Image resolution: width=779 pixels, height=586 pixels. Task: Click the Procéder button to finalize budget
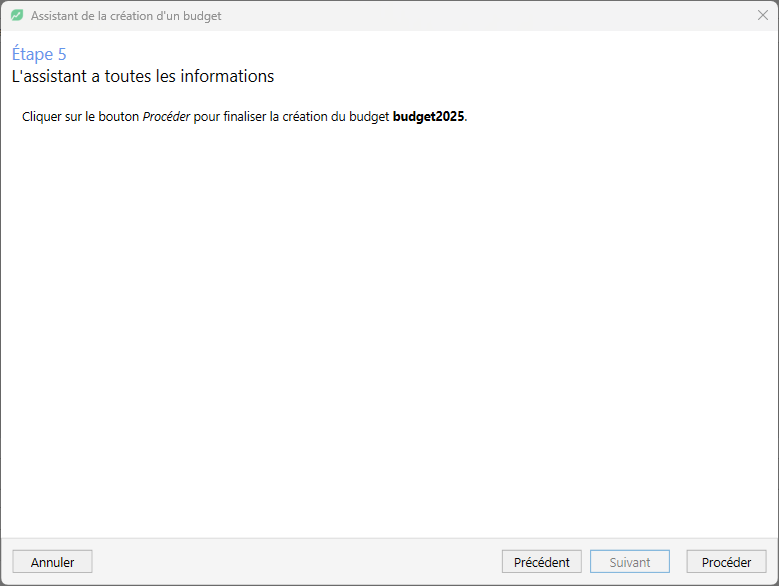[726, 562]
